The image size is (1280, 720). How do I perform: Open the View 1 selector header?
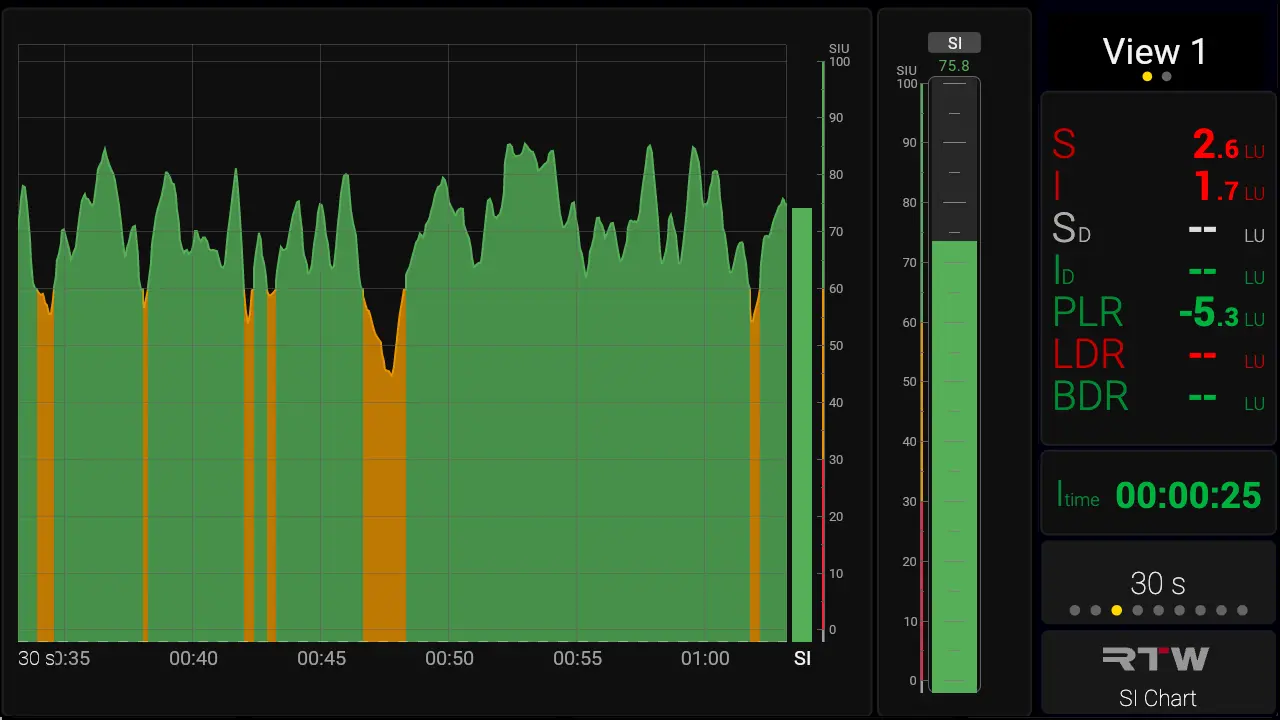(x=1155, y=52)
